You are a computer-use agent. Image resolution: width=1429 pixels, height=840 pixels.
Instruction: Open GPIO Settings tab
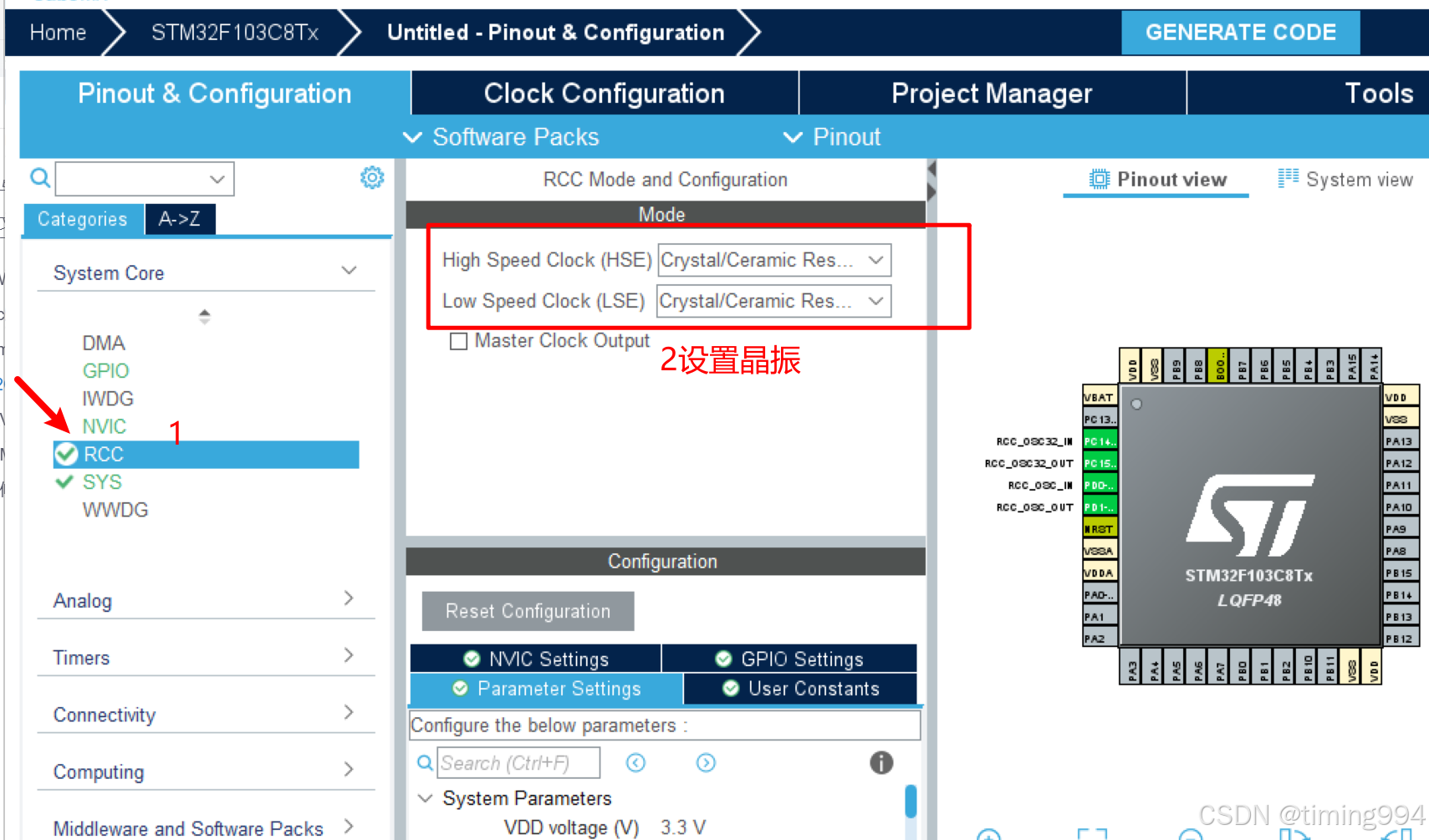789,659
